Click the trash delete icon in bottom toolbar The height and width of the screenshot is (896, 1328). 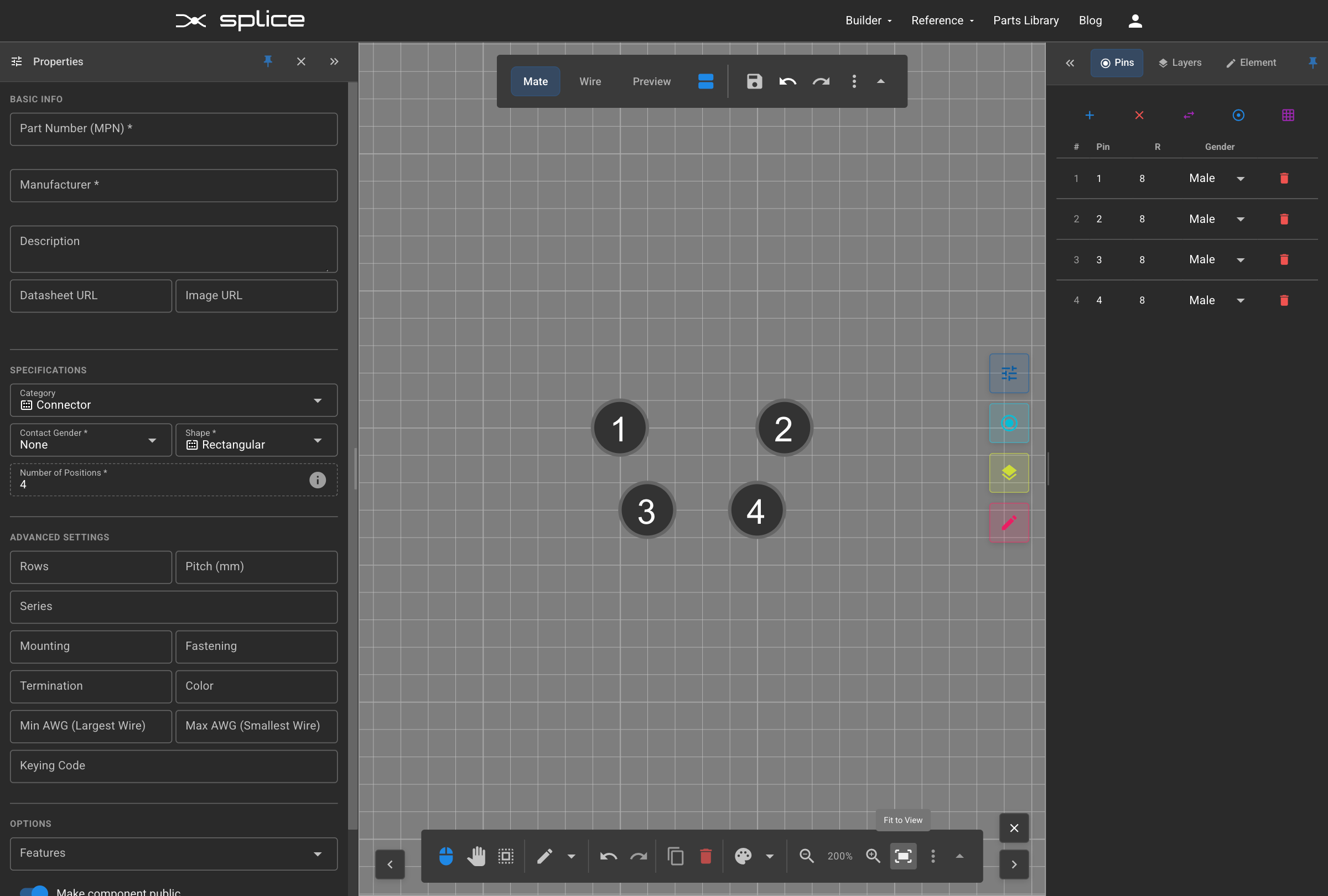[705, 856]
